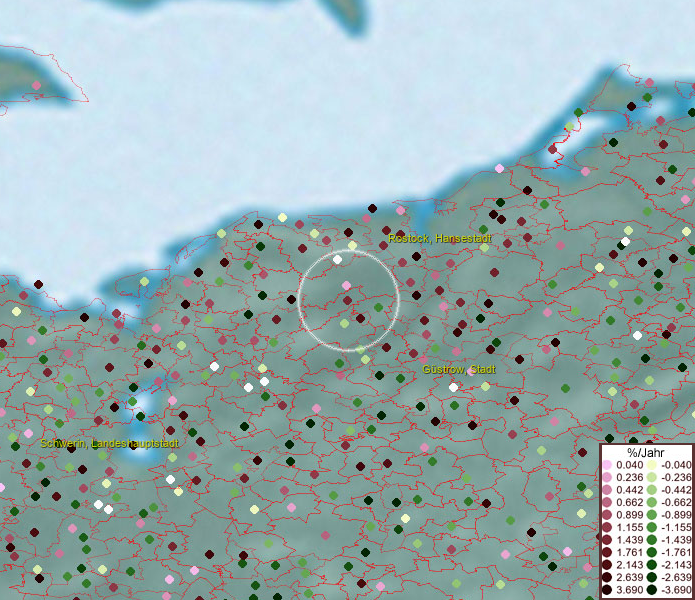
Task: Click the '-1.155' legend value text
Action: [676, 527]
